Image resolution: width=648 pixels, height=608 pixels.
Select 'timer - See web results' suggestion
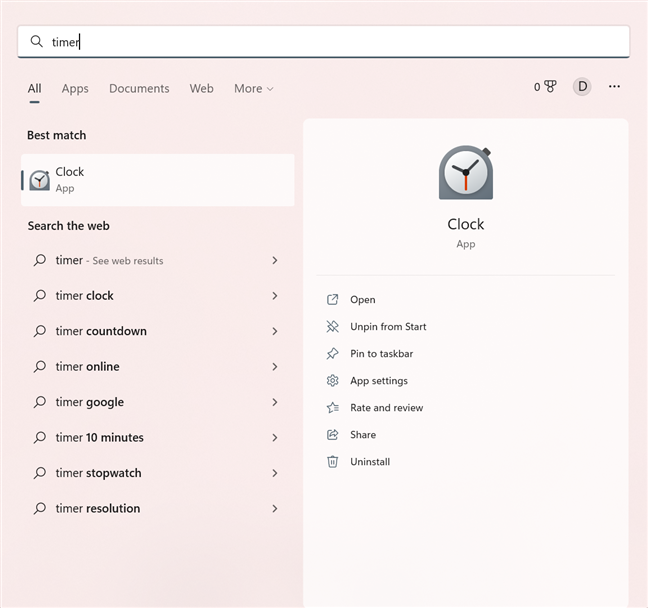(158, 260)
